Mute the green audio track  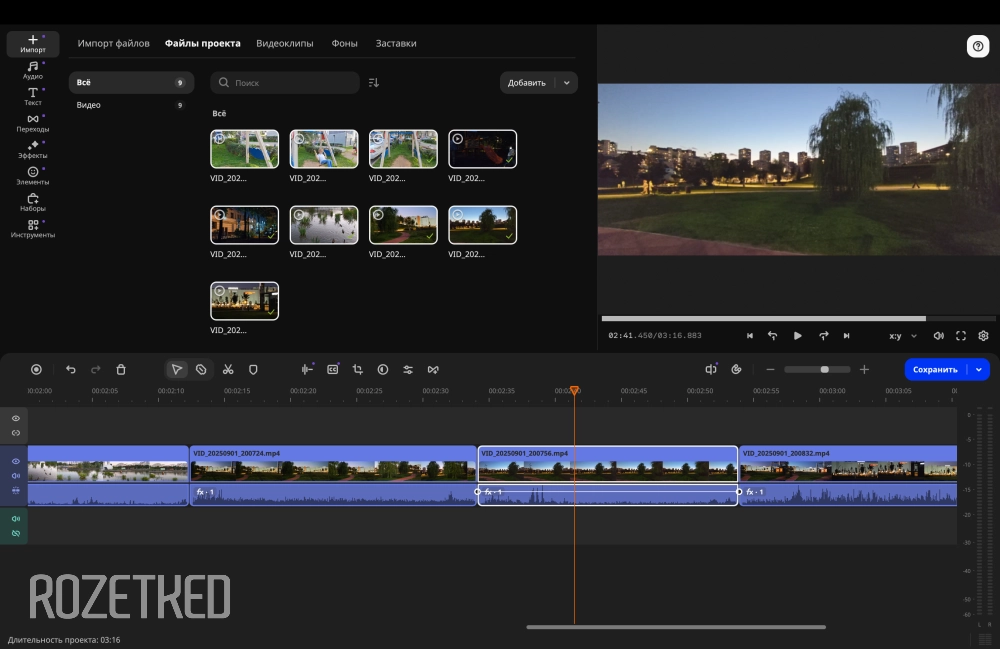tap(15, 519)
